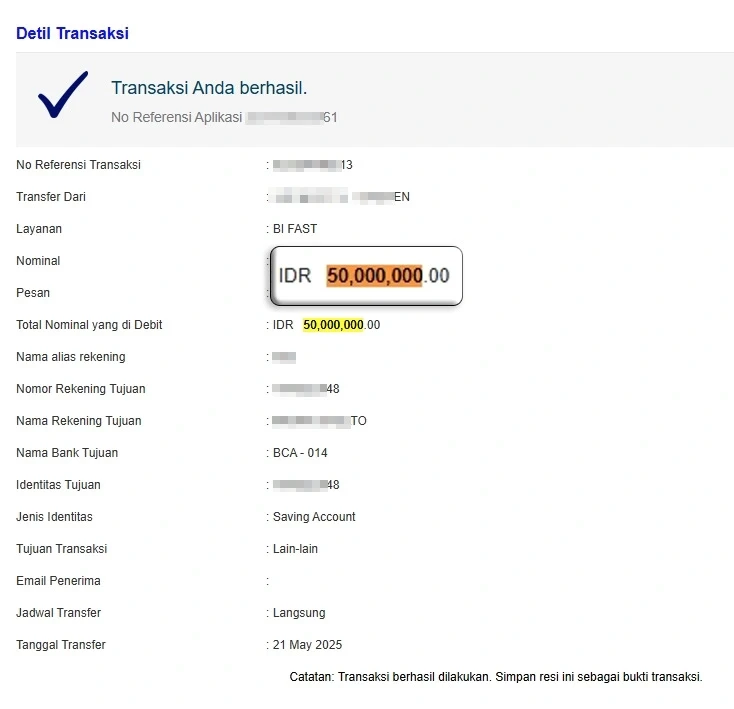Click the Nomor Rekening Tujuan value

point(306,389)
